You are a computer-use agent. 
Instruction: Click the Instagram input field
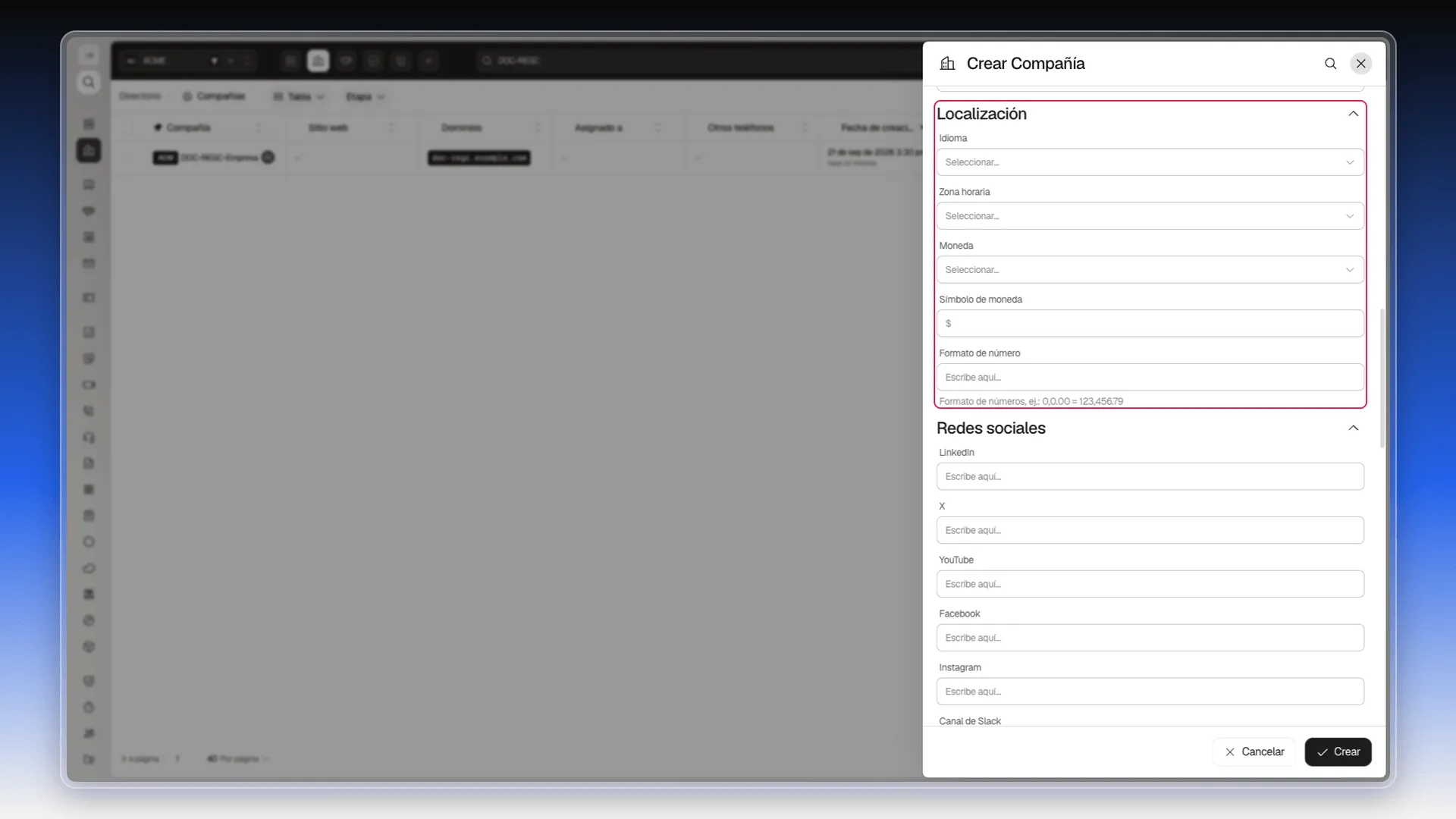[1150, 692]
